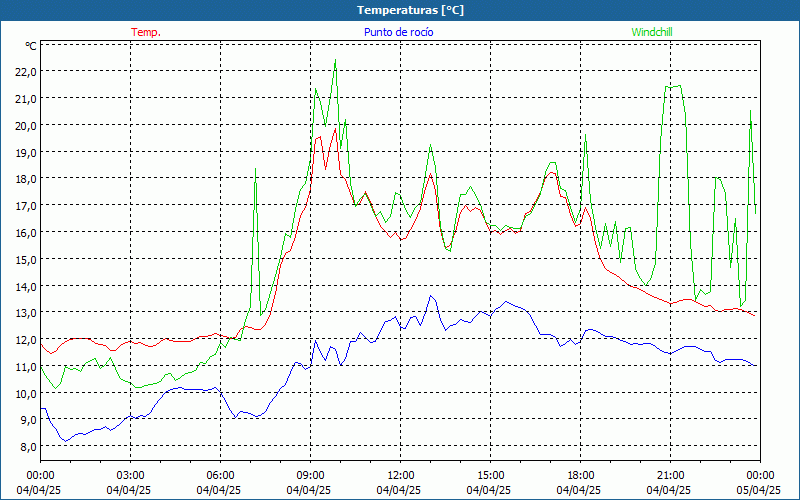Select the 12:00 time axis label
800x500 pixels.
400,475
